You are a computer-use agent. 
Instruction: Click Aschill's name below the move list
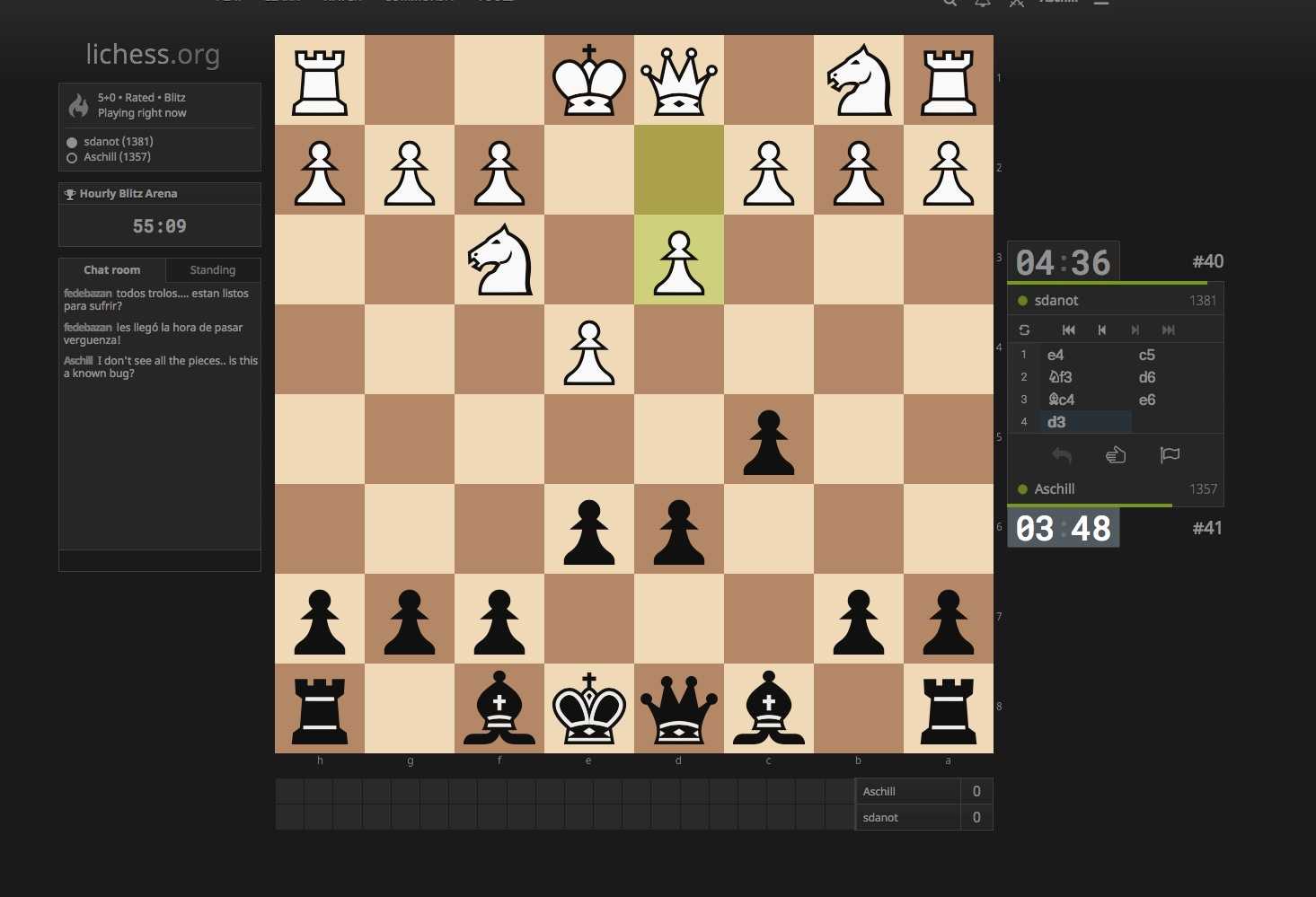[x=1055, y=489]
